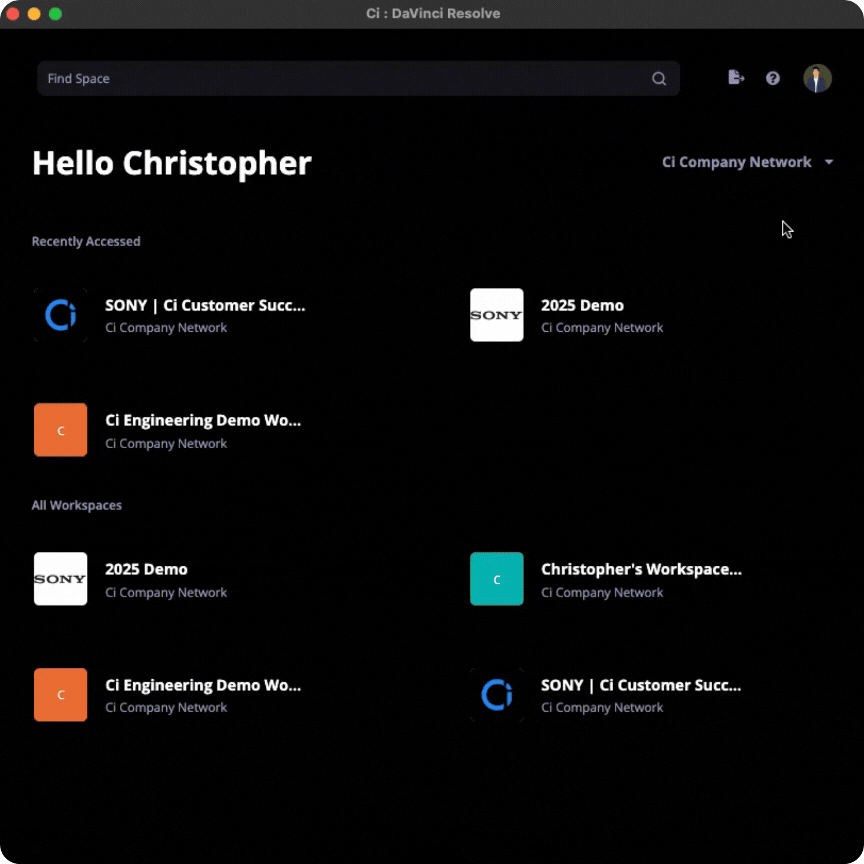Image resolution: width=864 pixels, height=864 pixels.
Task: Click the Ci logo icon under All Workspaces
Action: tap(496, 694)
